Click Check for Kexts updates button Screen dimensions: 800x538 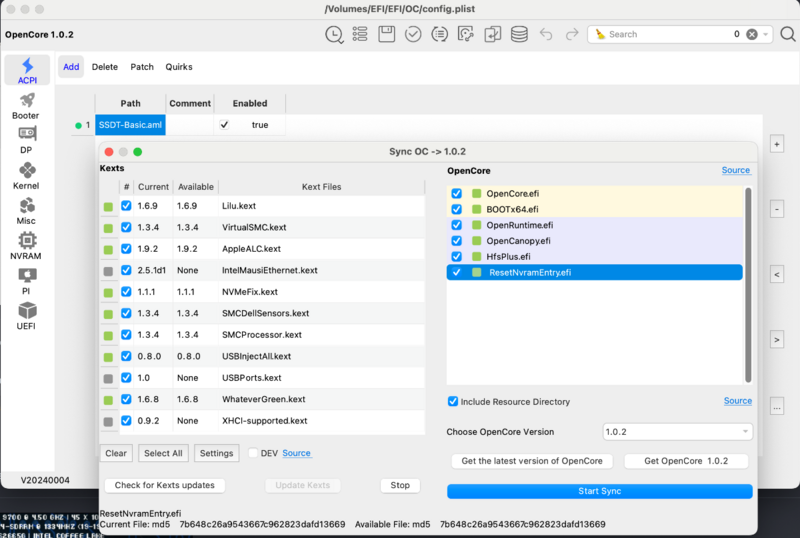[x=163, y=485]
